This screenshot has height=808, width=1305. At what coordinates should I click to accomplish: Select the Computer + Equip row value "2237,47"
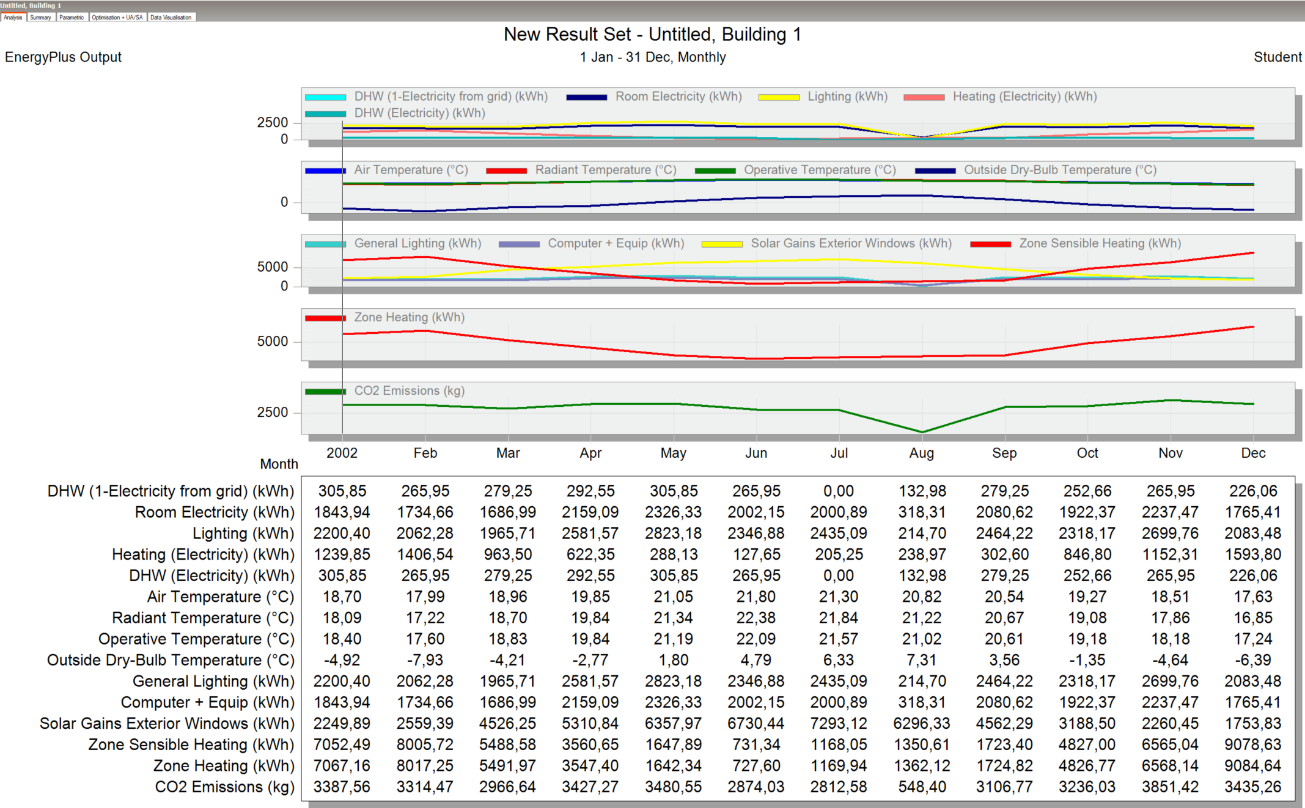(1171, 702)
